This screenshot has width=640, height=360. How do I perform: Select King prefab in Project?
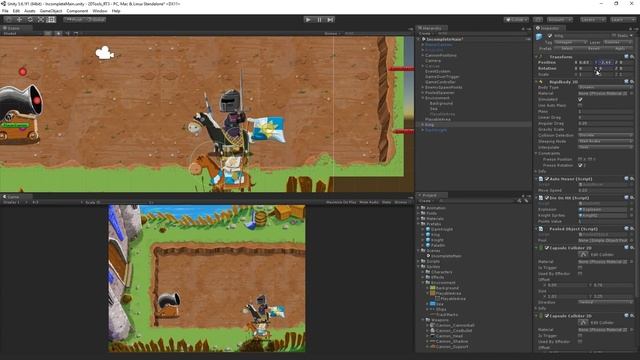pyautogui.click(x=435, y=235)
